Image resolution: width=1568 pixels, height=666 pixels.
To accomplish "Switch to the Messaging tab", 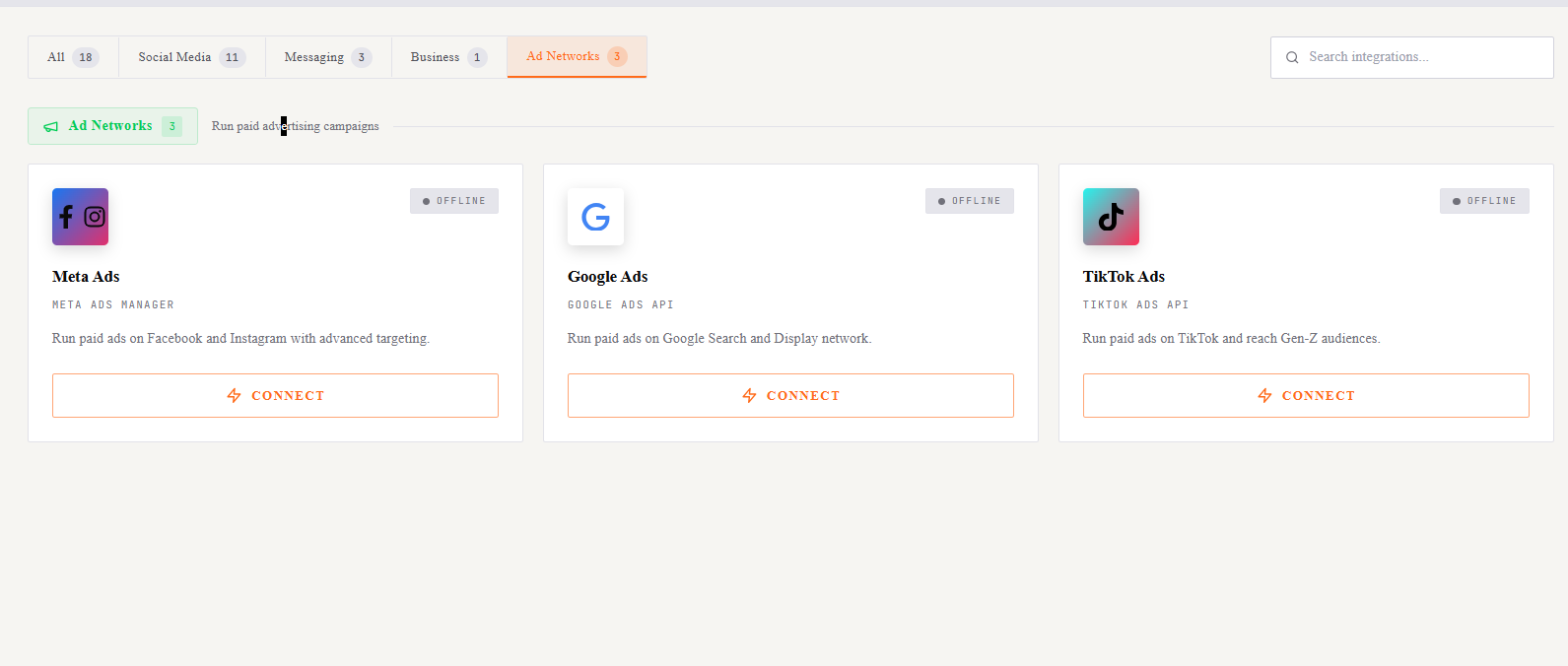I will click(328, 57).
